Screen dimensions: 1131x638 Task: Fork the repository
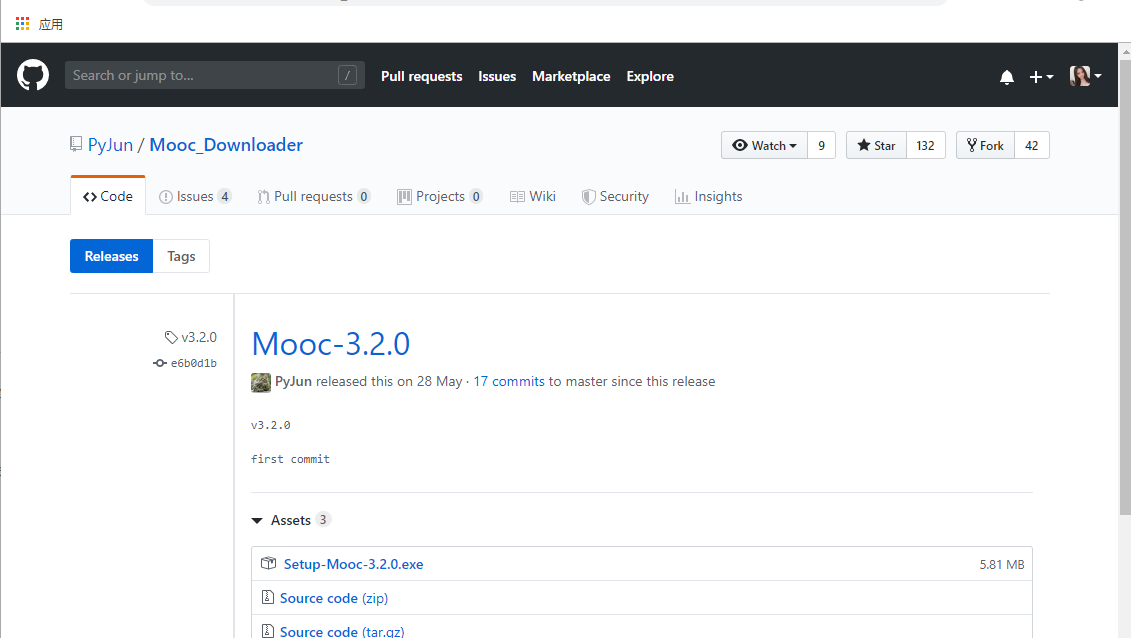[x=985, y=145]
